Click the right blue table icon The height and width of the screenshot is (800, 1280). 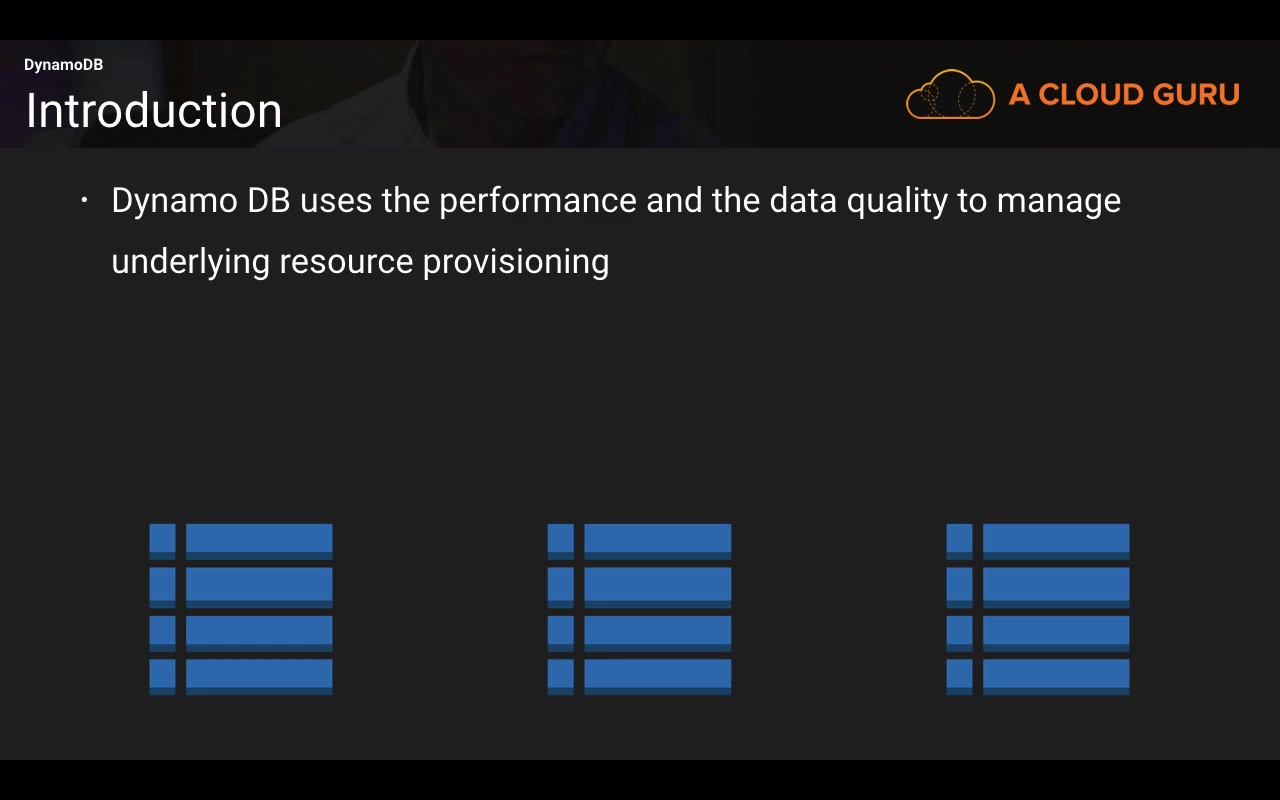[1038, 608]
